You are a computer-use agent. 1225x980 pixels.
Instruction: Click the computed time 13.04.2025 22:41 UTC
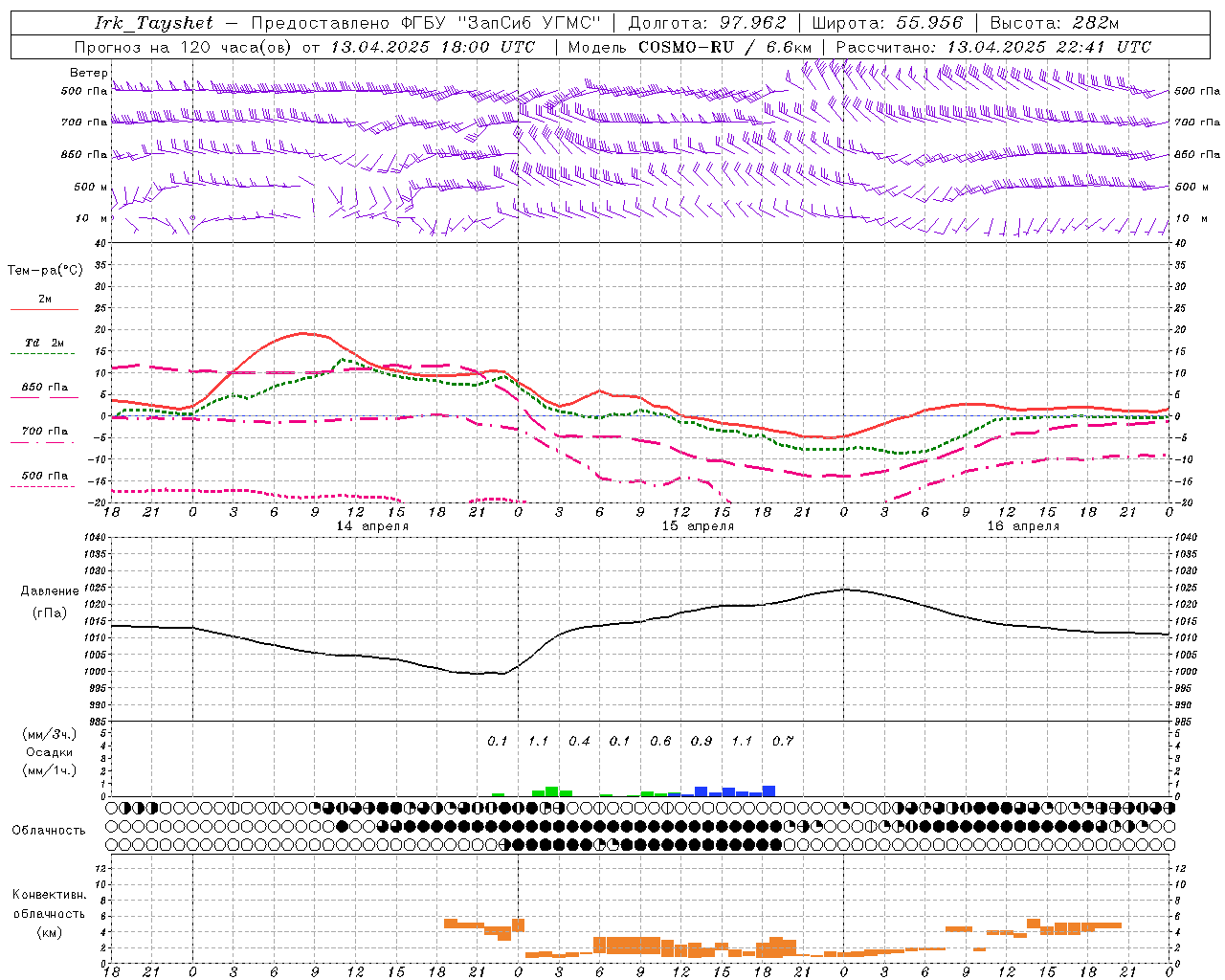1049,47
